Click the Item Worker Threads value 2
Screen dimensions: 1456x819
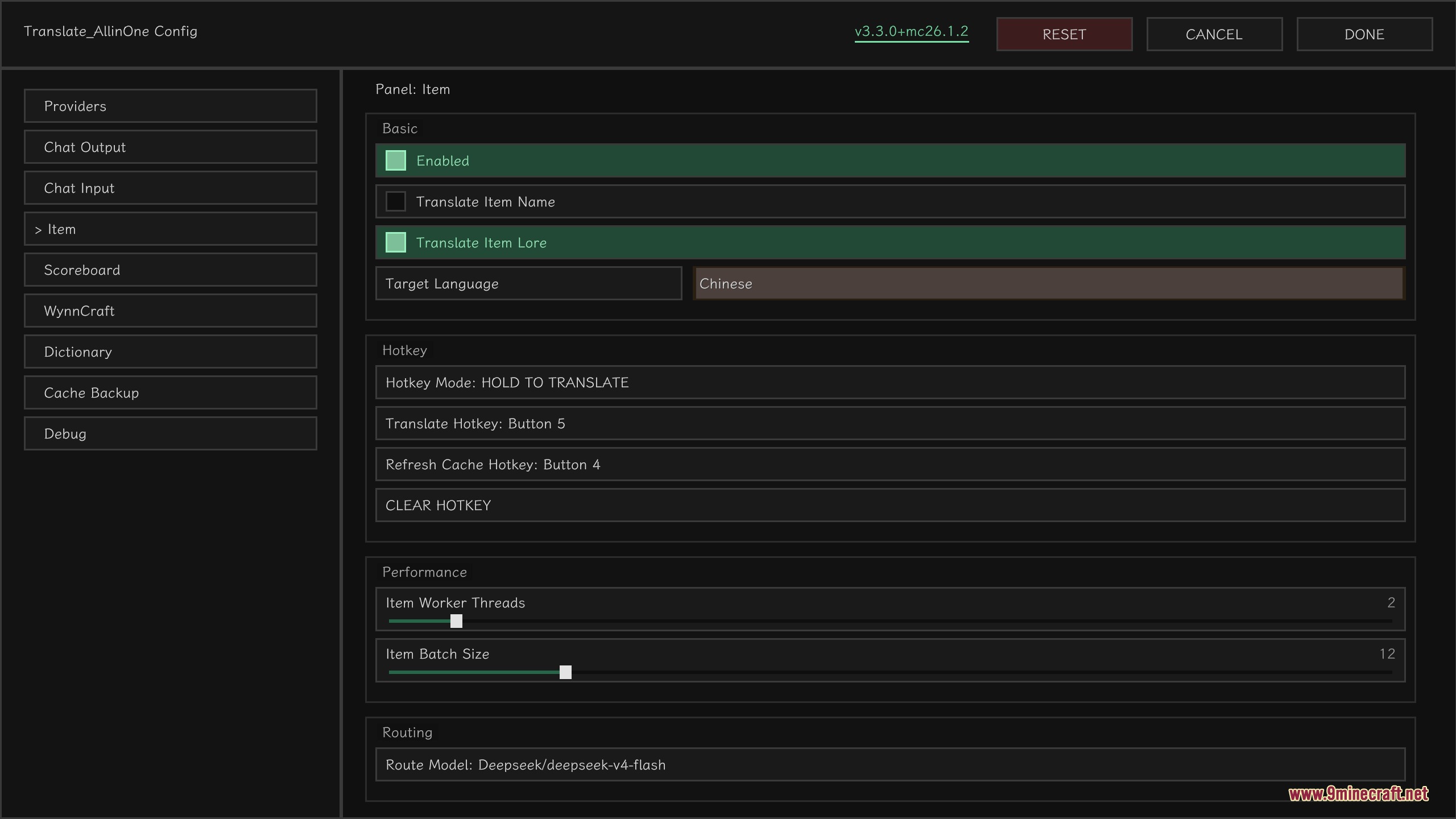click(x=1391, y=602)
